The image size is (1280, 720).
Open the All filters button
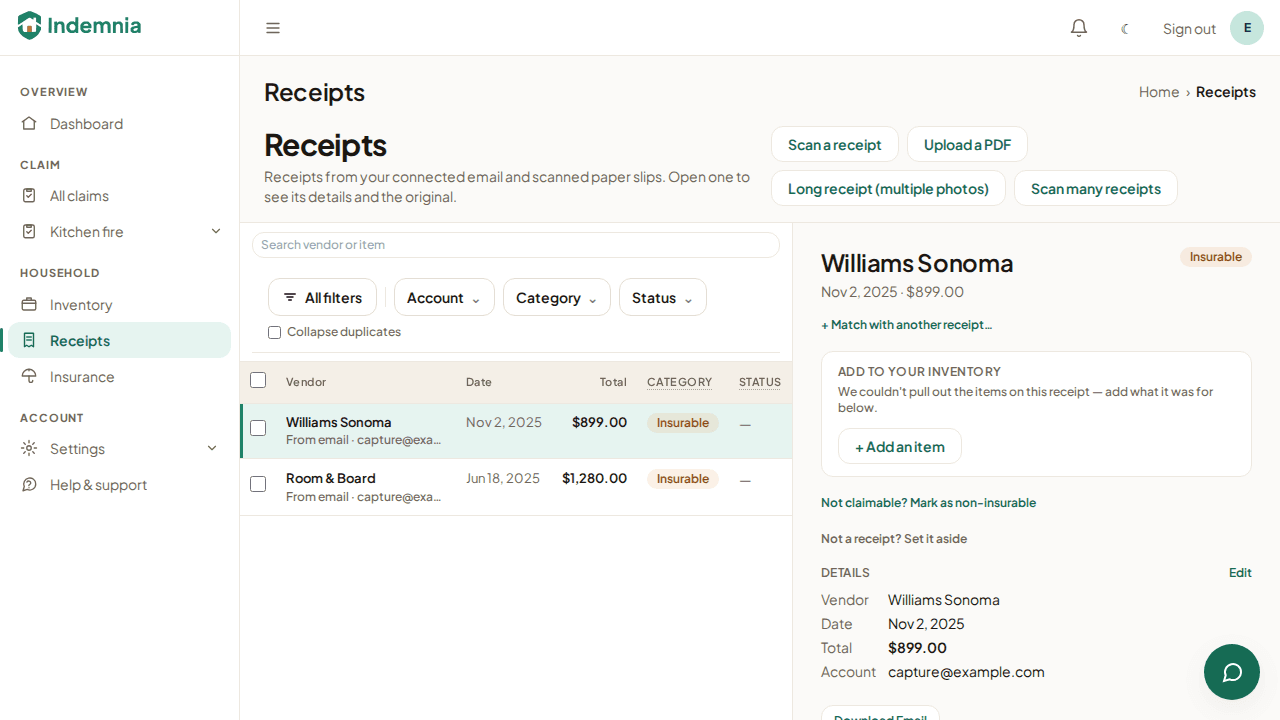(322, 297)
